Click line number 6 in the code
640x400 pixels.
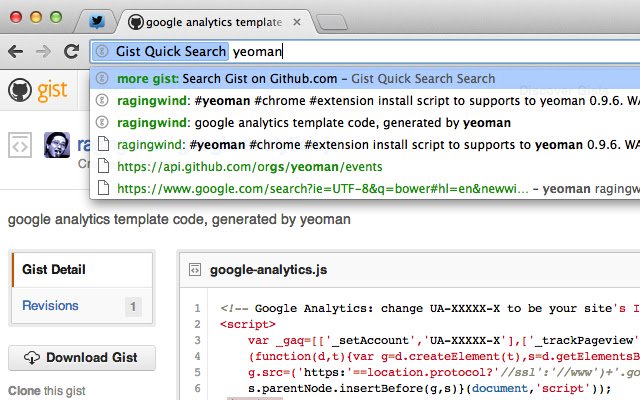[x=198, y=388]
